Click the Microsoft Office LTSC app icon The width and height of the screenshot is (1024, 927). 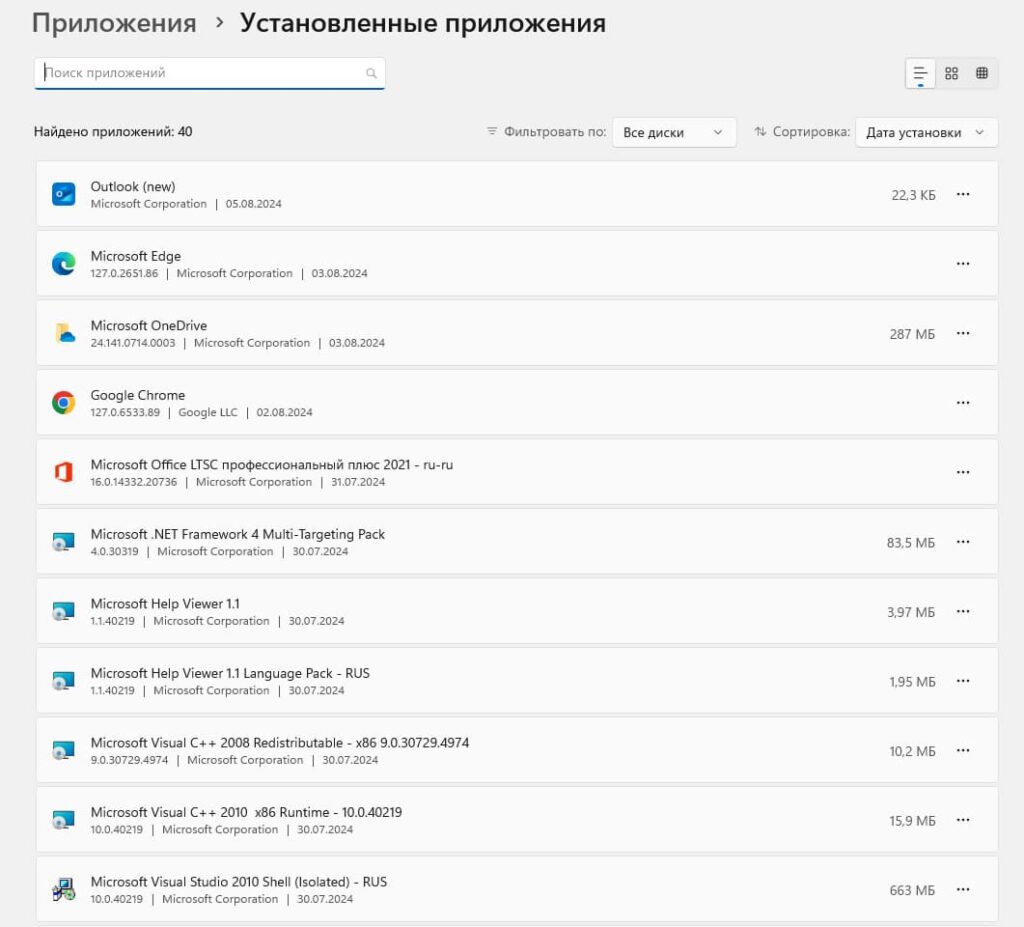tap(63, 472)
